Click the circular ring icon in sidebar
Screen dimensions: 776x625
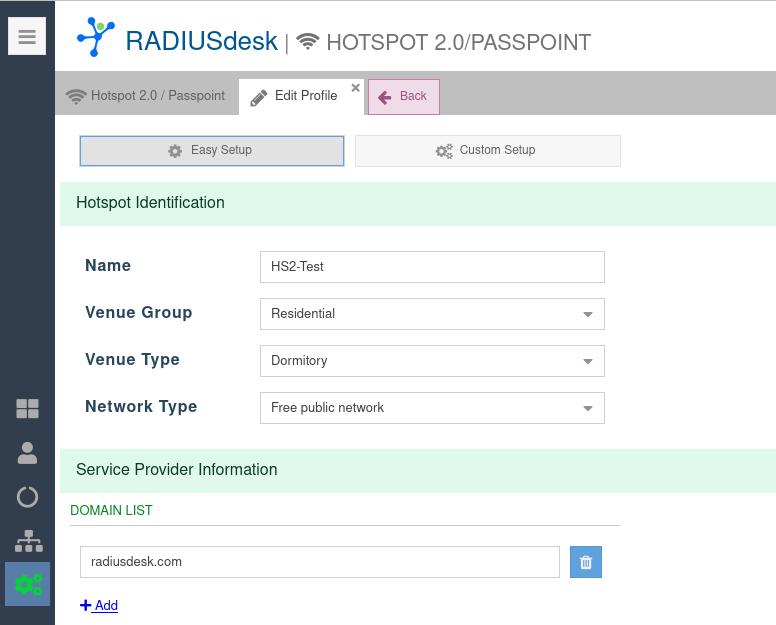tap(27, 497)
